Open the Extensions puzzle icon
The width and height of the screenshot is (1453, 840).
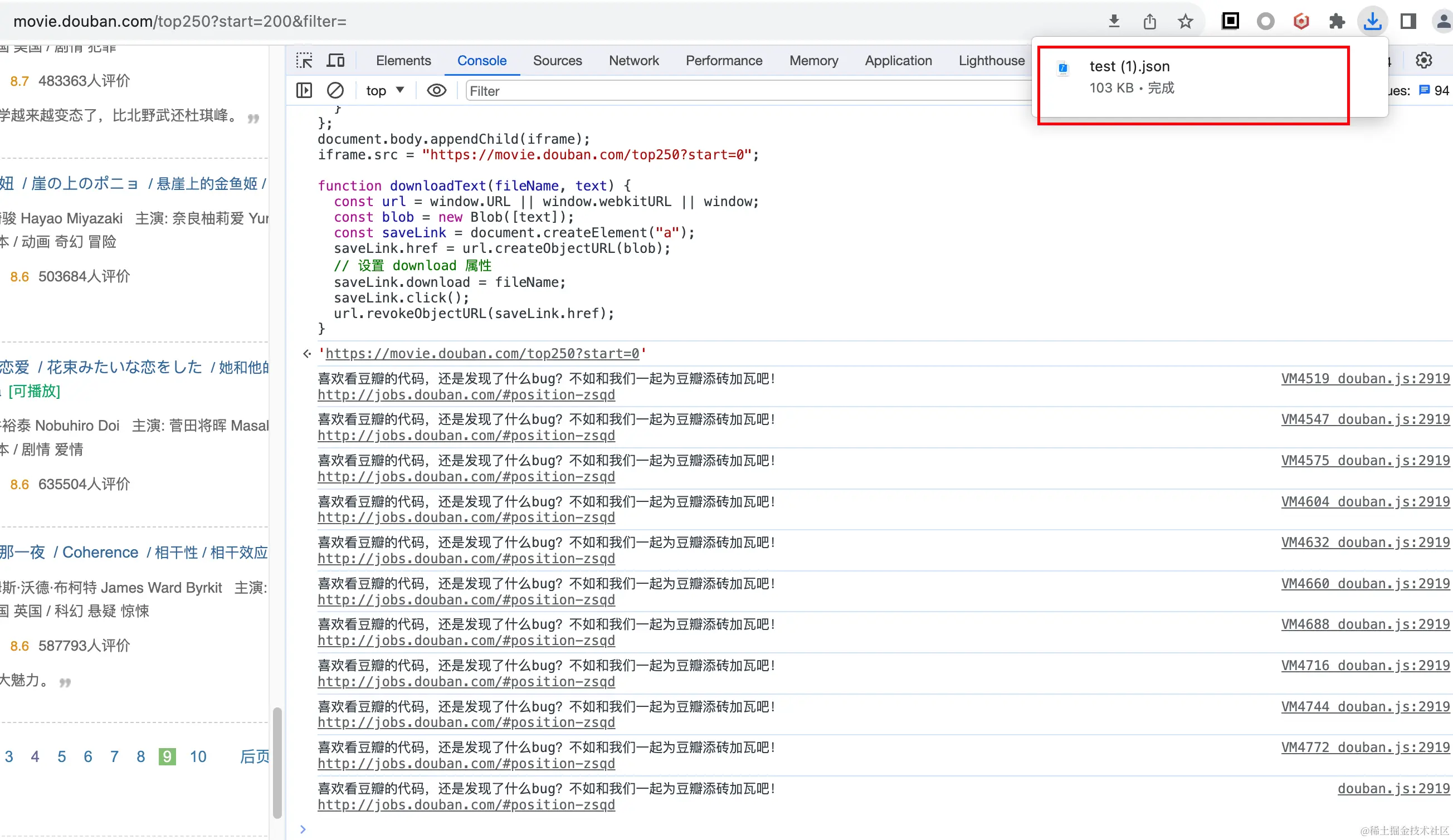coord(1337,21)
